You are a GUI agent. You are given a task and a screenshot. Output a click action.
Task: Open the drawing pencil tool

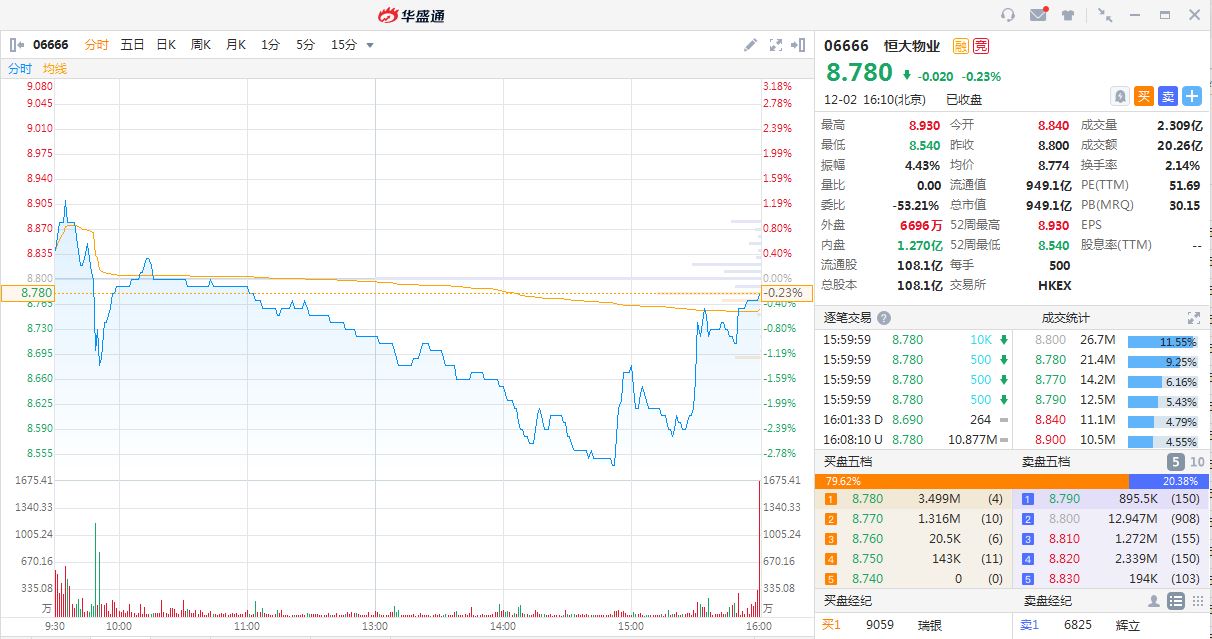tap(751, 44)
